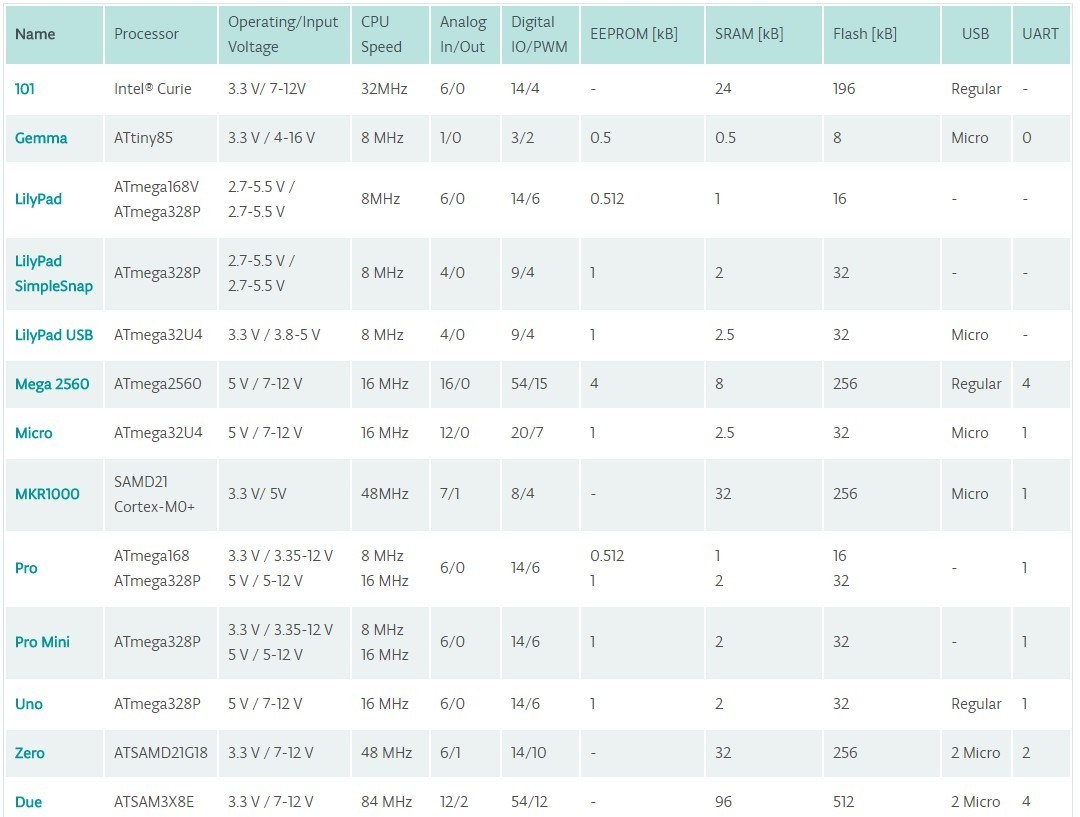
Task: Open the Gemma board link
Action: click(x=41, y=138)
